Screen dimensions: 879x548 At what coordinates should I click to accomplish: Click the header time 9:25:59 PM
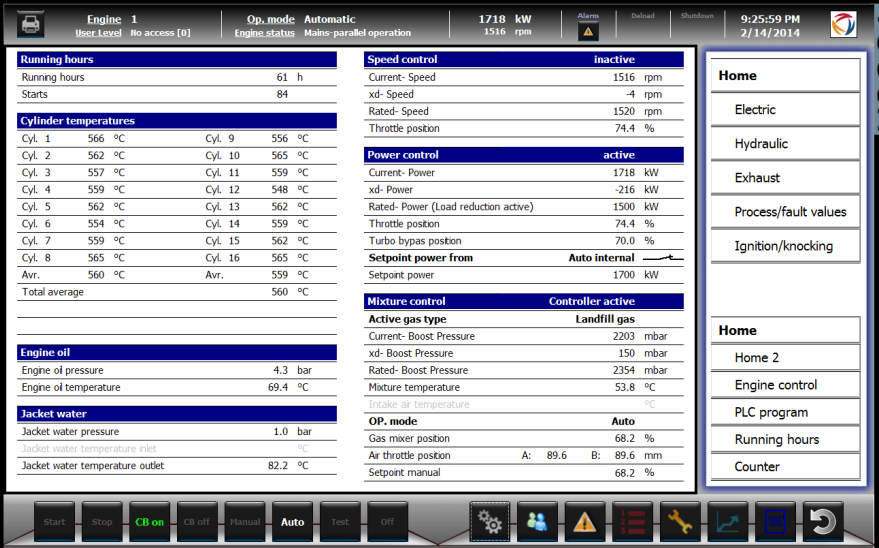(x=770, y=19)
